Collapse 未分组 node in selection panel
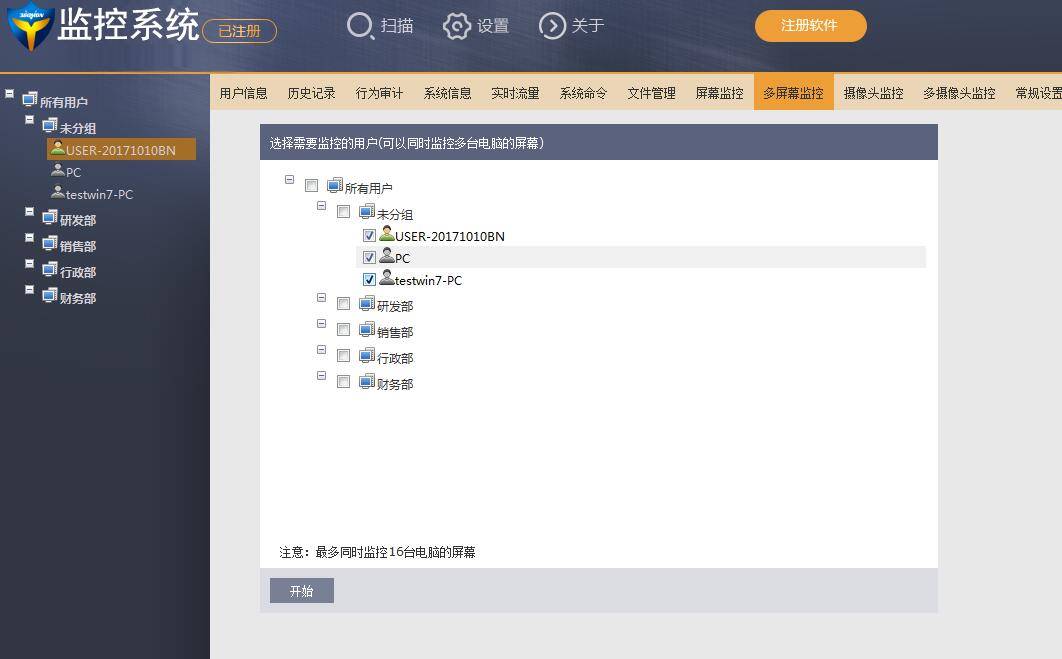The width and height of the screenshot is (1062, 659). click(x=322, y=205)
